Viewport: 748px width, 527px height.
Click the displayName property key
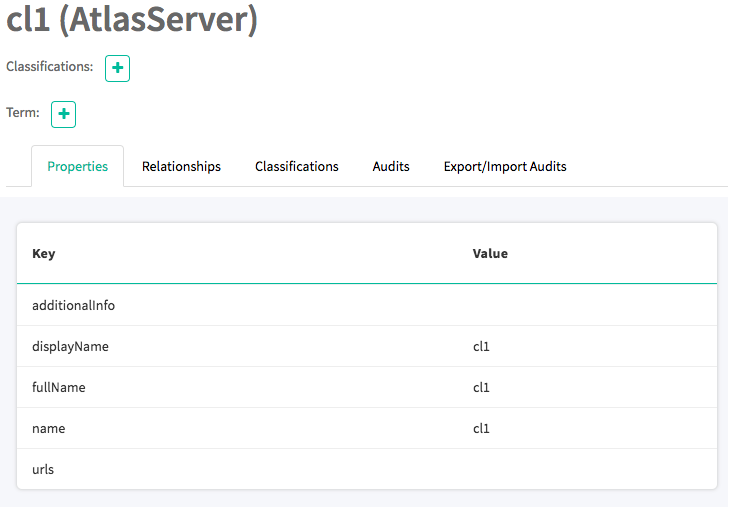pyautogui.click(x=70, y=346)
